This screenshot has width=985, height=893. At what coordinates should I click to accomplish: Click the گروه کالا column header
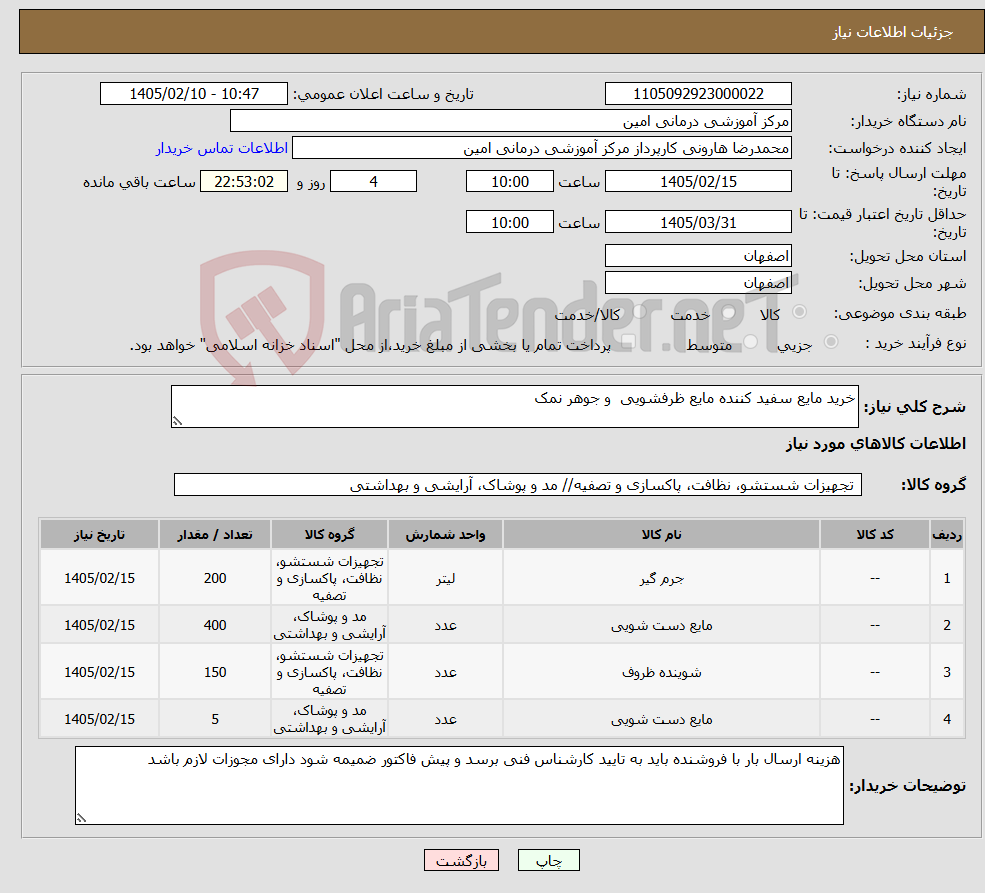point(330,534)
